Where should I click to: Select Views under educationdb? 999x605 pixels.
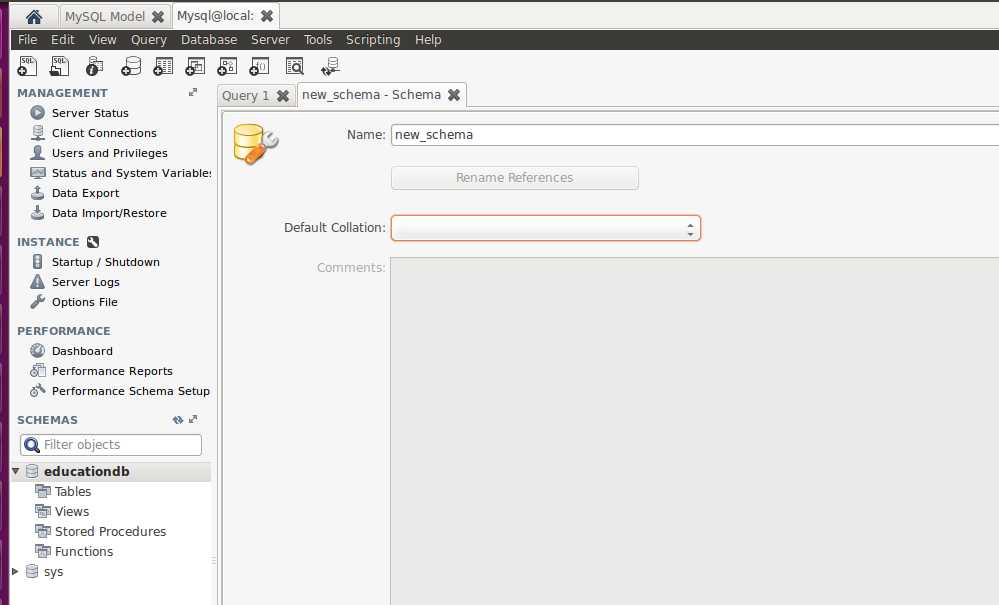[71, 511]
